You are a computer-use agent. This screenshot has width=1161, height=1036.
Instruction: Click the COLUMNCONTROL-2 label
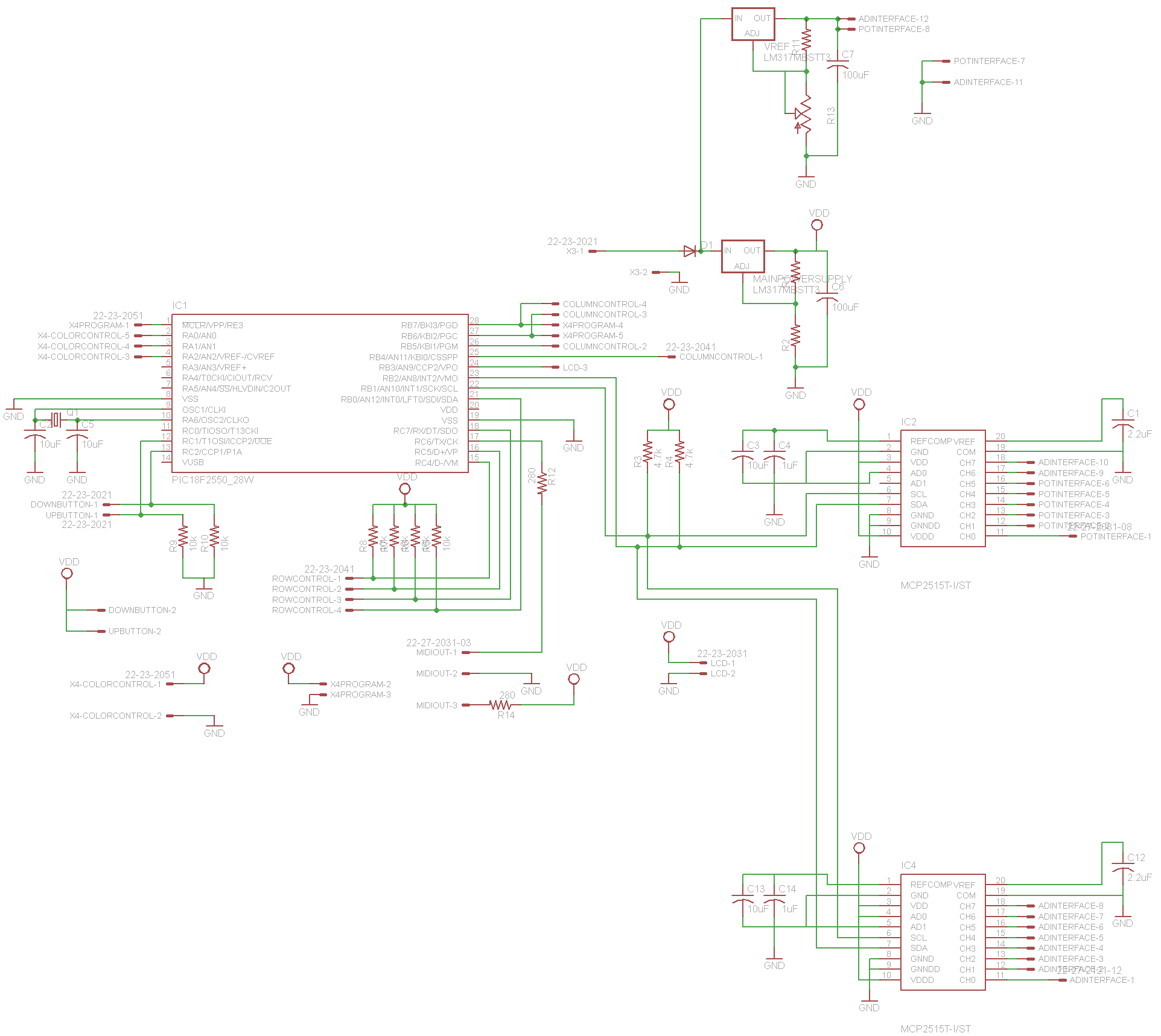tap(605, 346)
